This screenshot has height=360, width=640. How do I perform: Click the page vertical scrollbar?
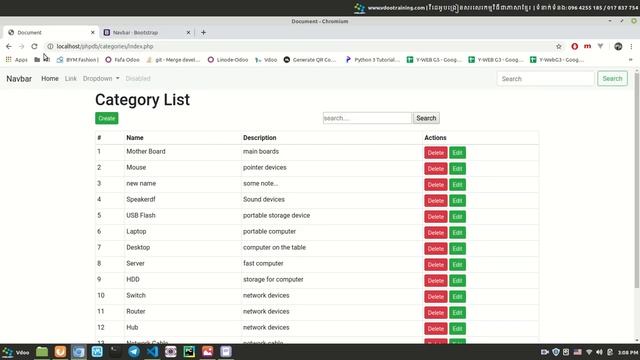click(x=637, y=180)
